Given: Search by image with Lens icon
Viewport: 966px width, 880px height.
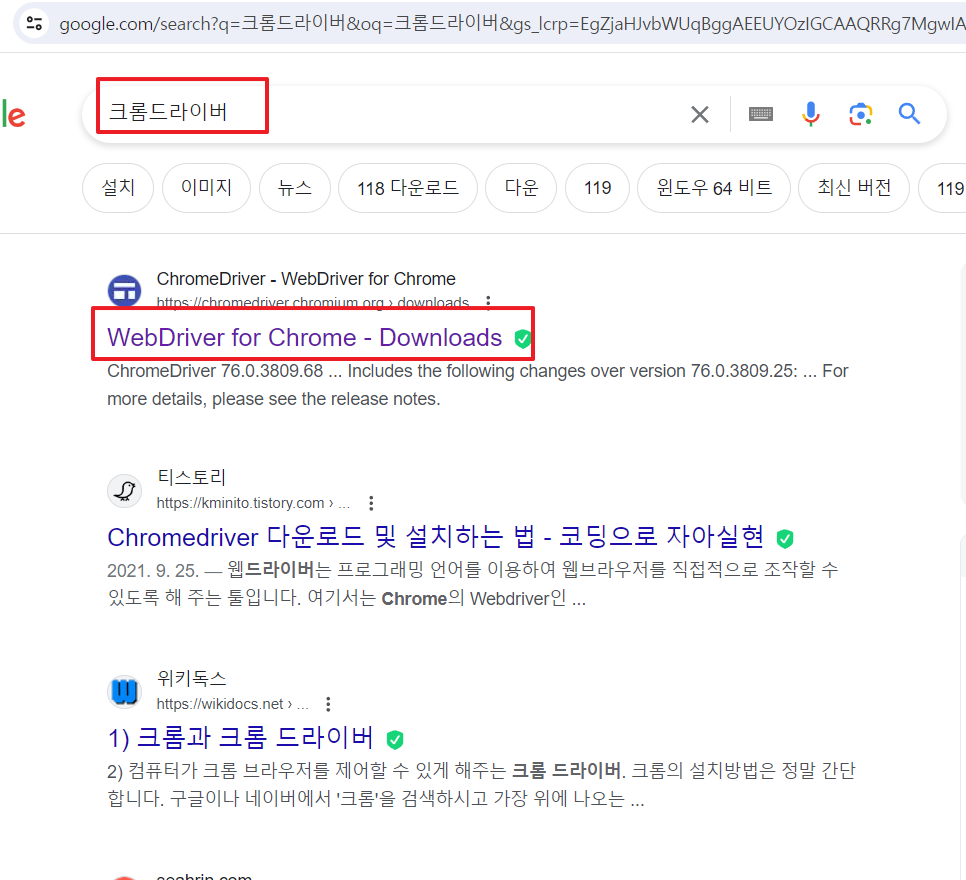Looking at the screenshot, I should (861, 114).
